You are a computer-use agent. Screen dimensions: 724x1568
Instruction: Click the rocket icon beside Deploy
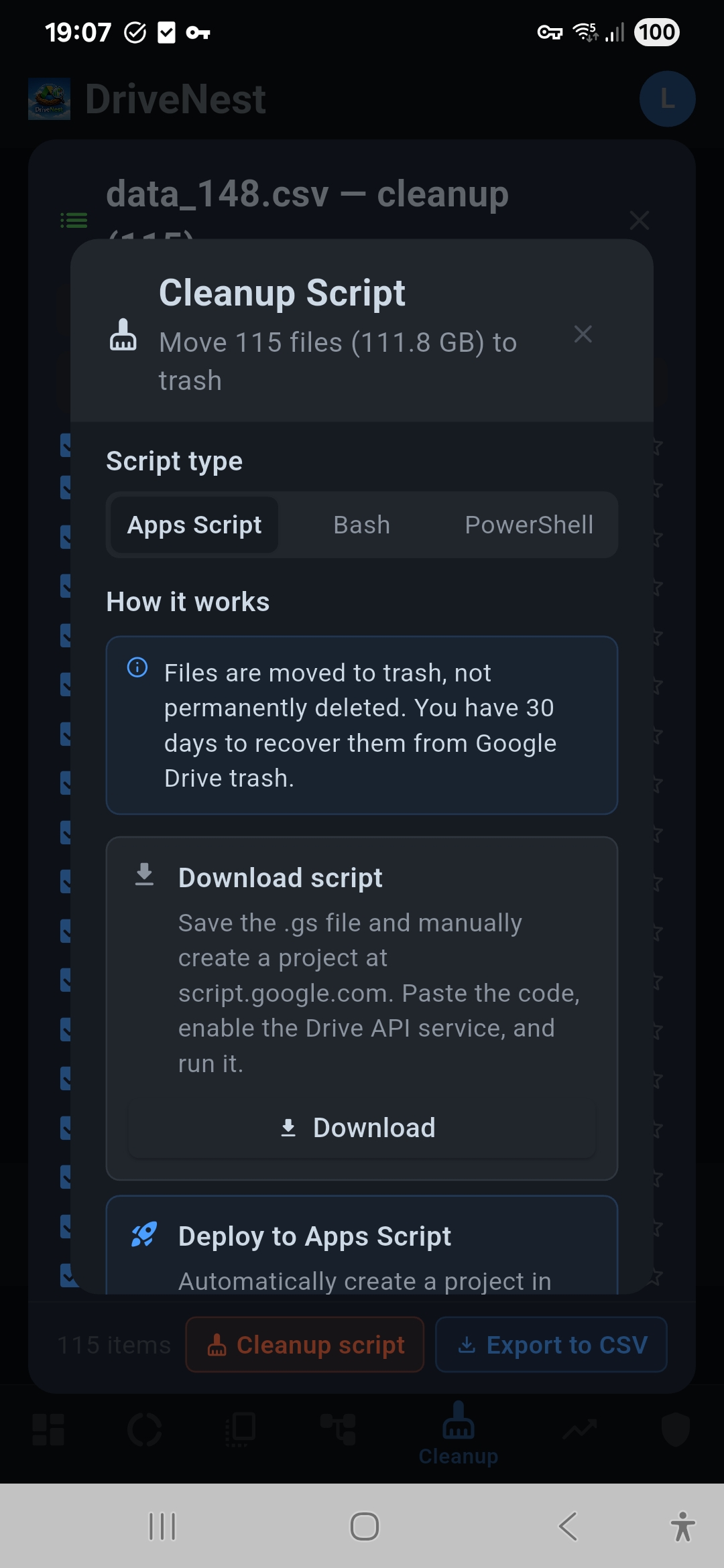(x=144, y=1235)
